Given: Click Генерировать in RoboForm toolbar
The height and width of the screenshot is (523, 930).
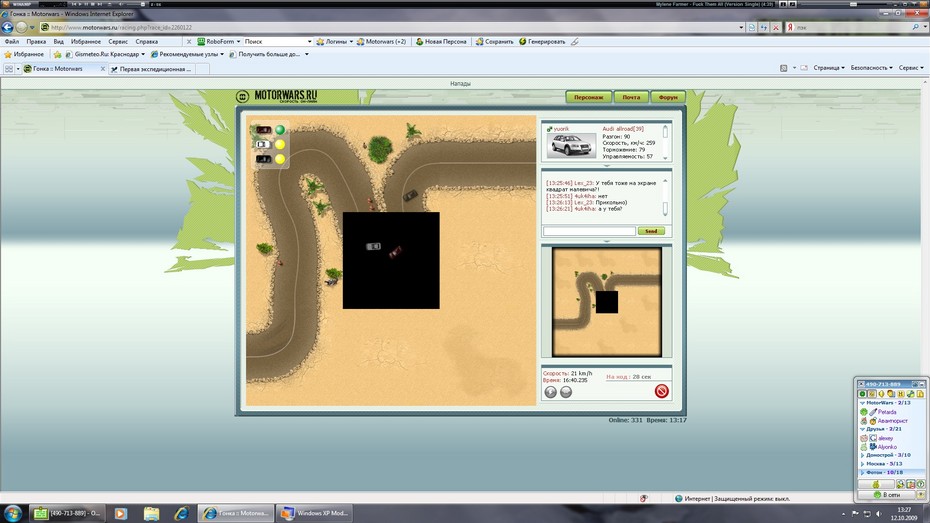Looking at the screenshot, I should 542,42.
